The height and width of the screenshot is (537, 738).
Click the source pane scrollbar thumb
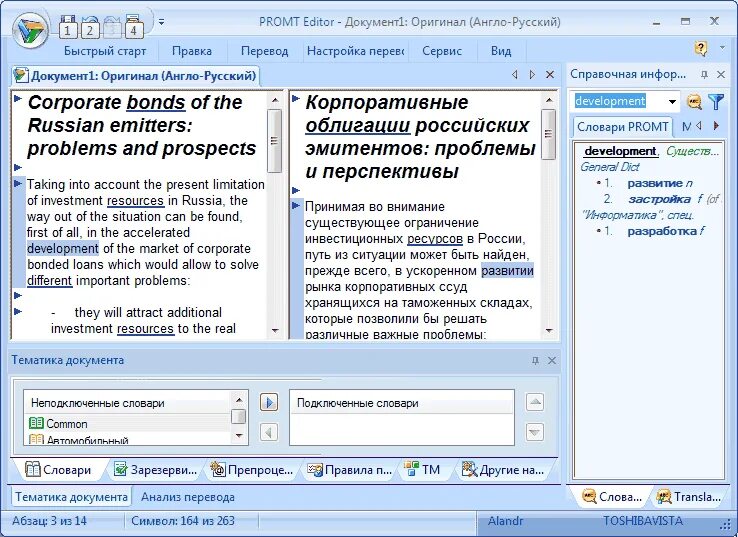click(x=274, y=140)
